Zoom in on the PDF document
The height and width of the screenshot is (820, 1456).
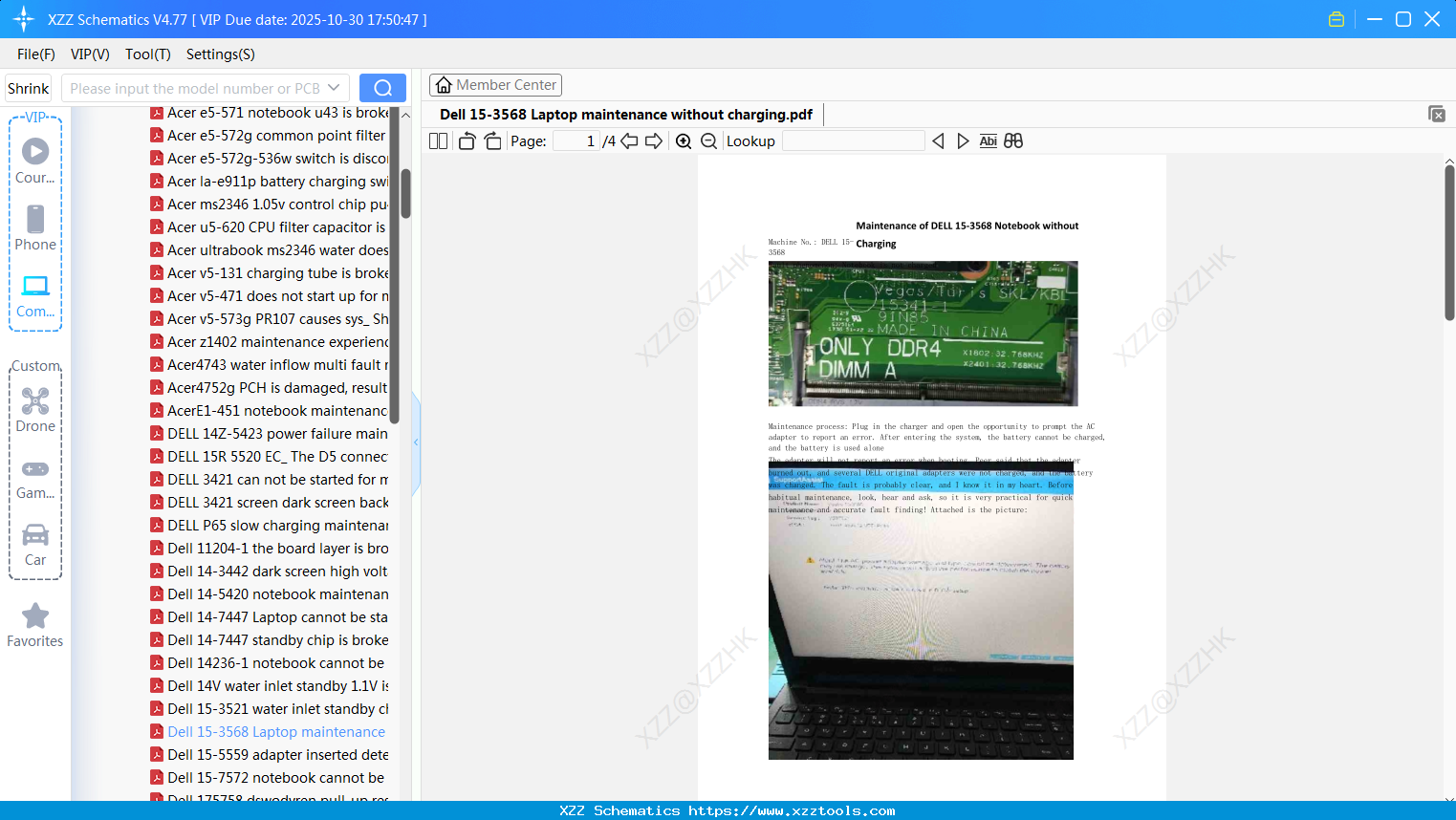pyautogui.click(x=684, y=141)
